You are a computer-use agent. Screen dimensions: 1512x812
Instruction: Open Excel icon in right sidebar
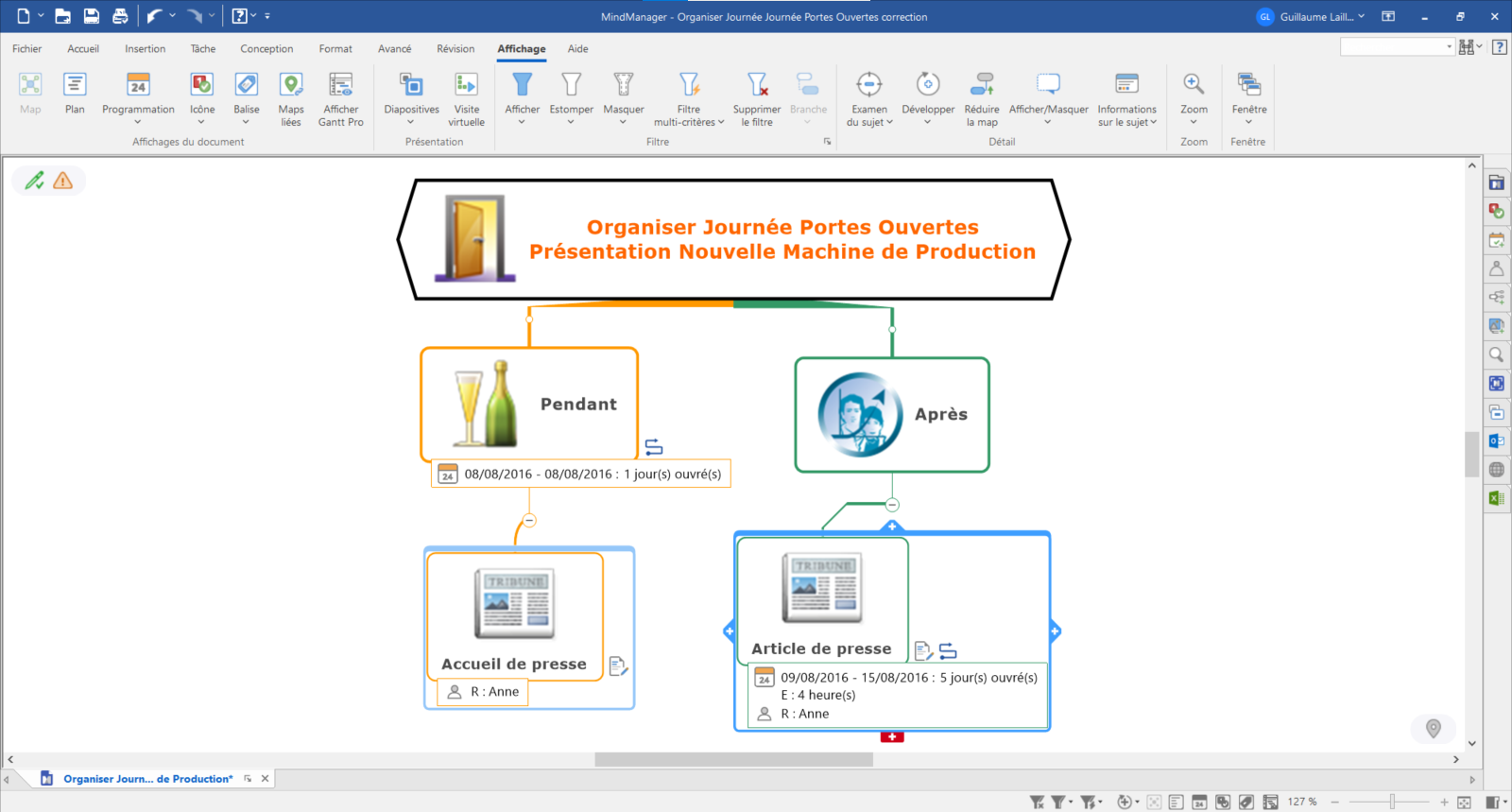click(x=1496, y=498)
